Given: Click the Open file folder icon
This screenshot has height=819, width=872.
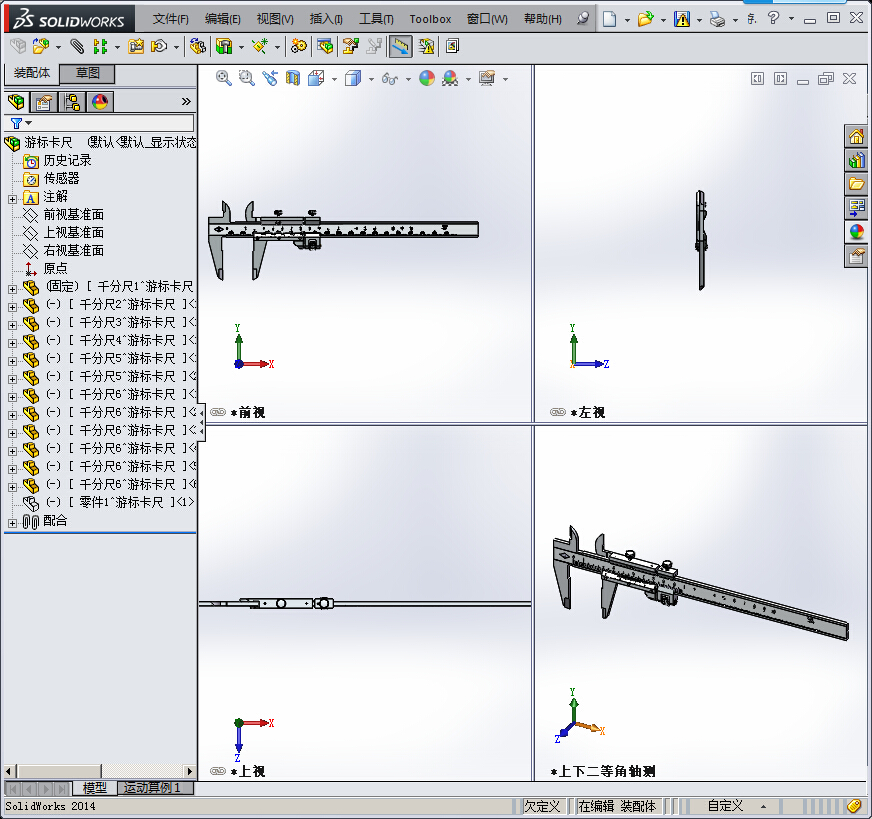Looking at the screenshot, I should coord(645,19).
